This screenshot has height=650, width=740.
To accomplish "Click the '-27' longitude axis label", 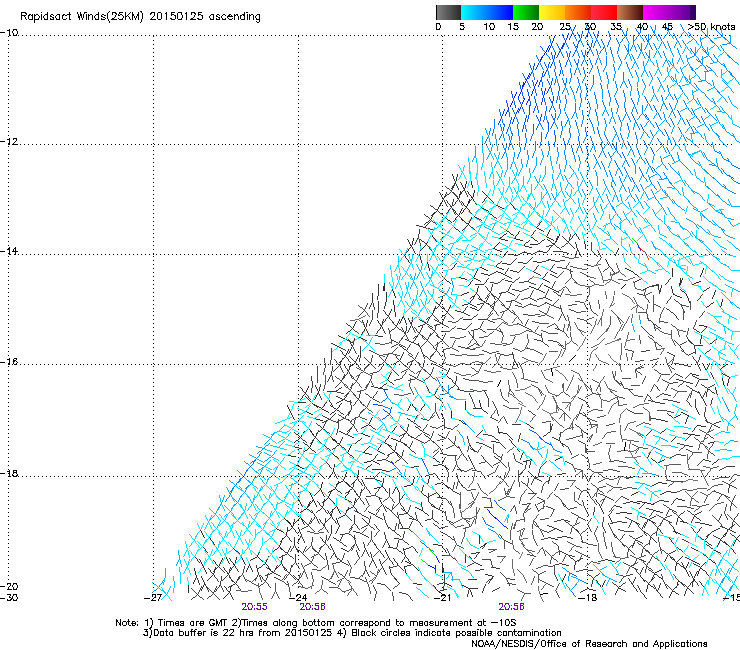I will [x=153, y=598].
